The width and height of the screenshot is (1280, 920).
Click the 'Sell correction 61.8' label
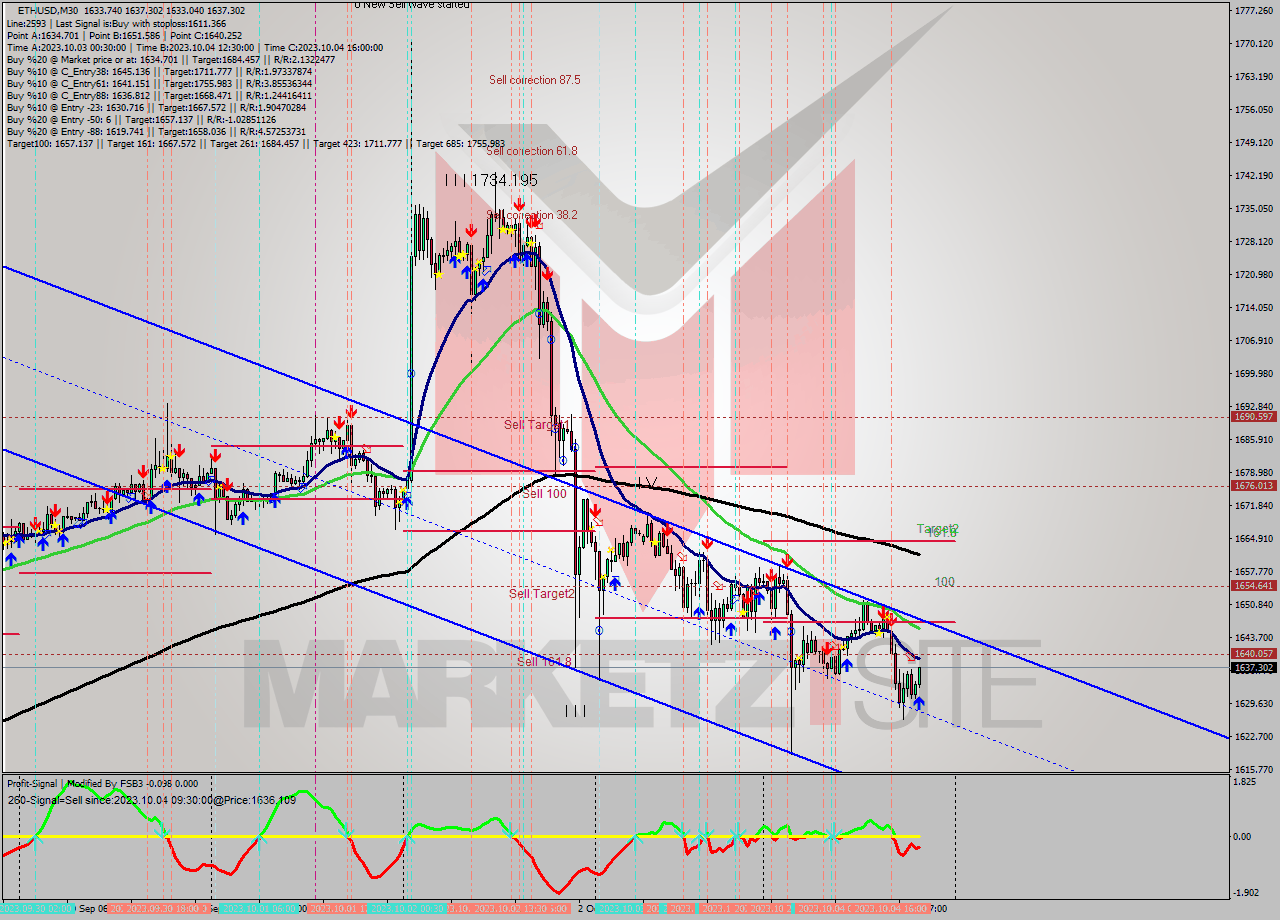point(532,151)
